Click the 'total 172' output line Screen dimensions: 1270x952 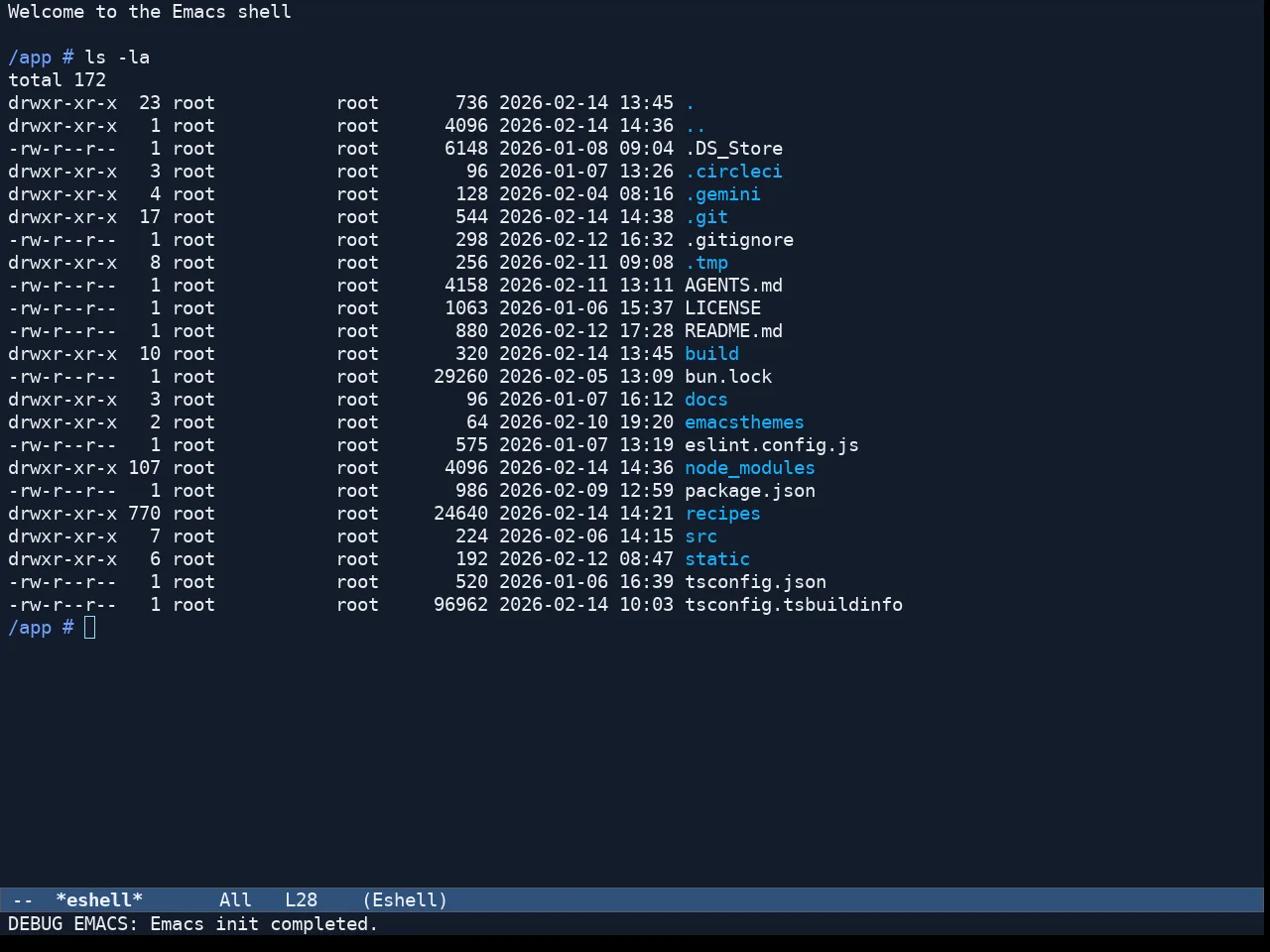57,80
